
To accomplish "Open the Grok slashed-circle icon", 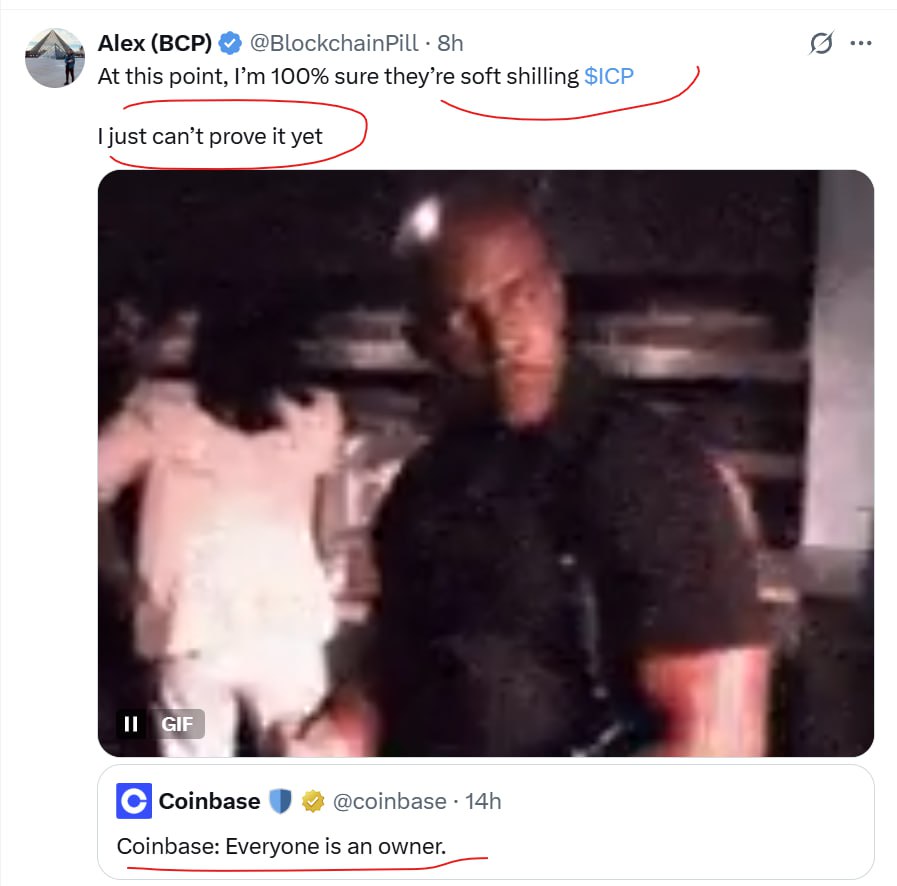I will point(821,44).
